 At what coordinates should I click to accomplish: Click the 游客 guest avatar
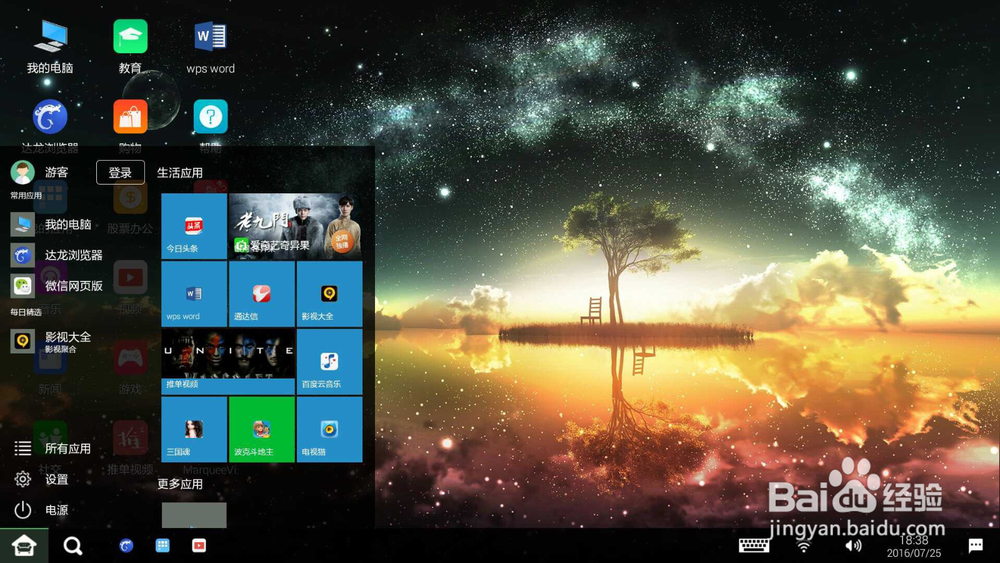click(x=22, y=172)
